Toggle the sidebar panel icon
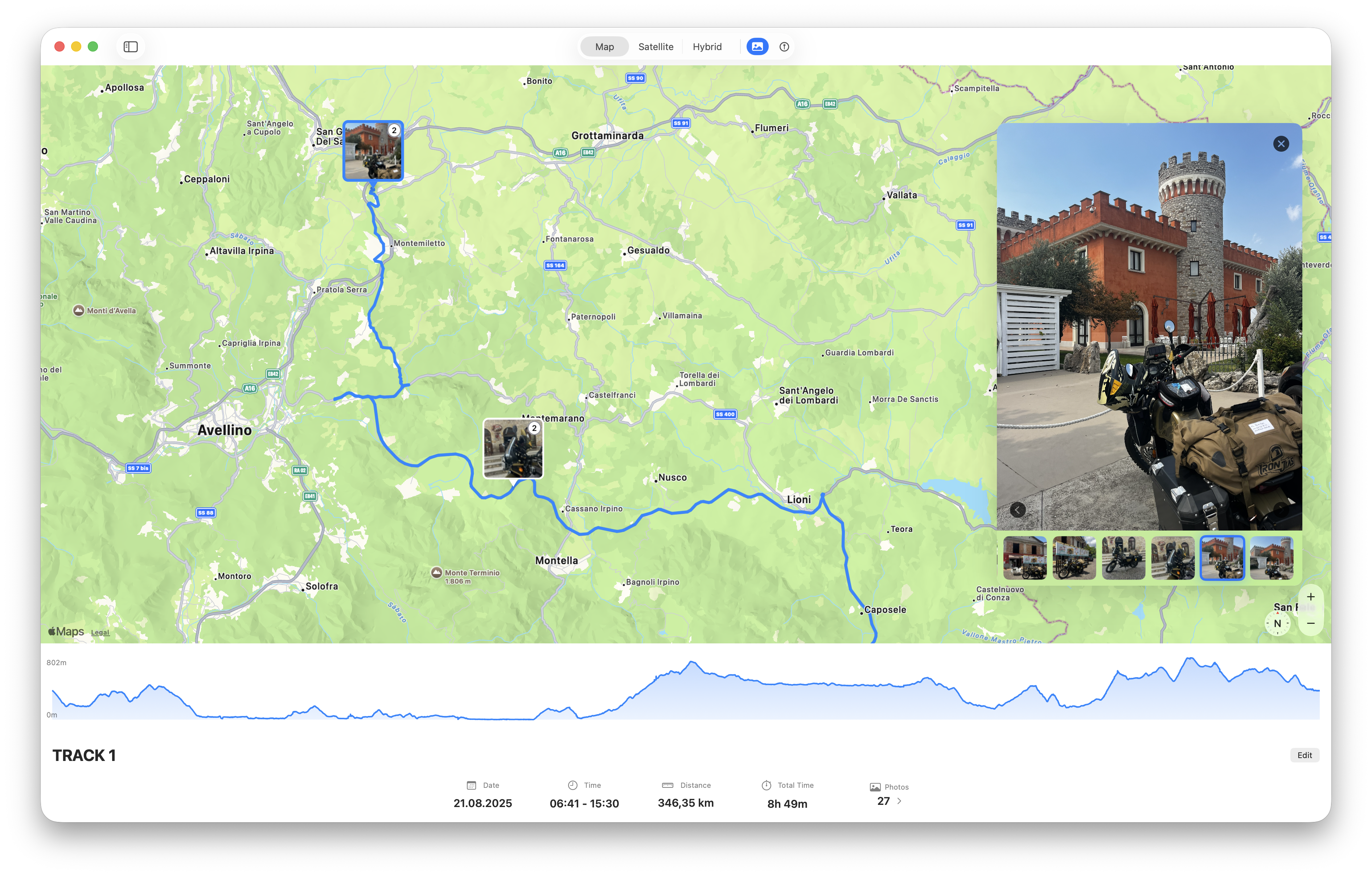1372x876 pixels. tap(131, 46)
